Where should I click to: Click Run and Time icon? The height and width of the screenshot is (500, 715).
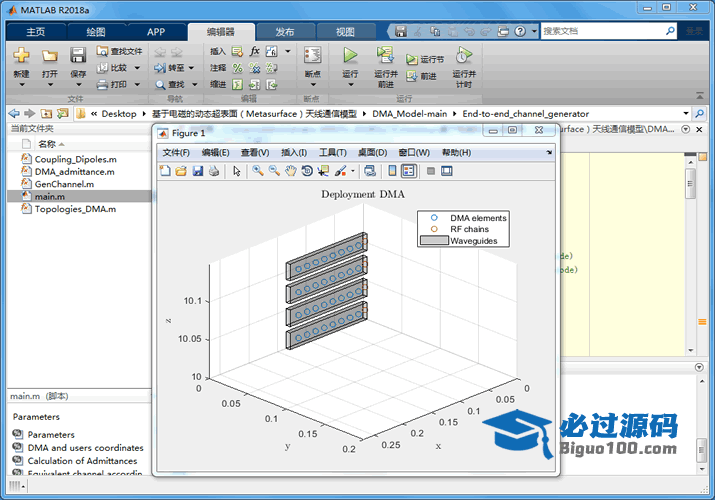tap(464, 55)
